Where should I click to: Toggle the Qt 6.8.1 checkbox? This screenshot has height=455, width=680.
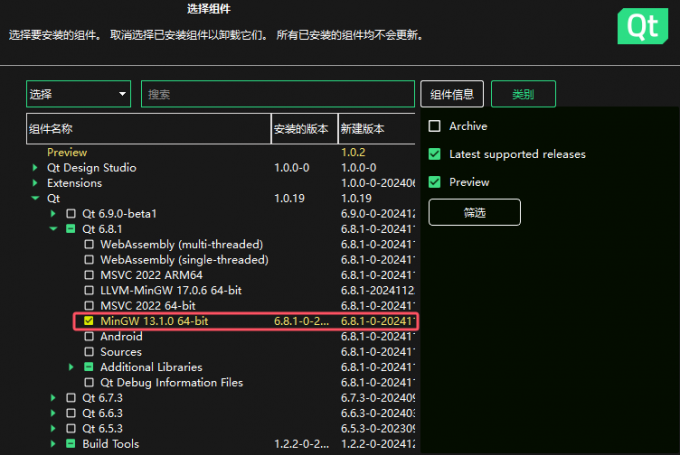point(71,229)
